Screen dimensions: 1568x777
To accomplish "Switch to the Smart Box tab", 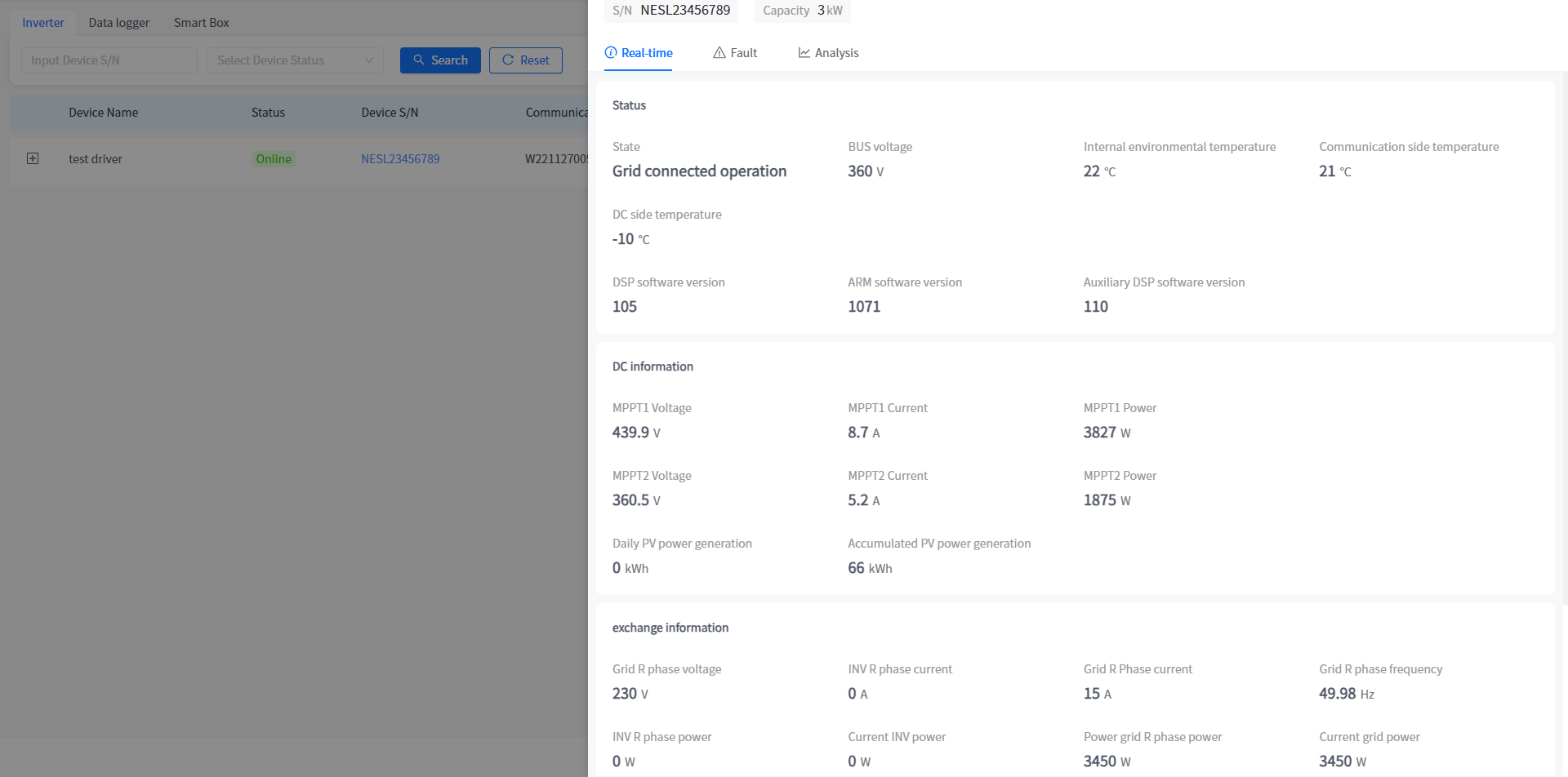I will click(x=201, y=23).
